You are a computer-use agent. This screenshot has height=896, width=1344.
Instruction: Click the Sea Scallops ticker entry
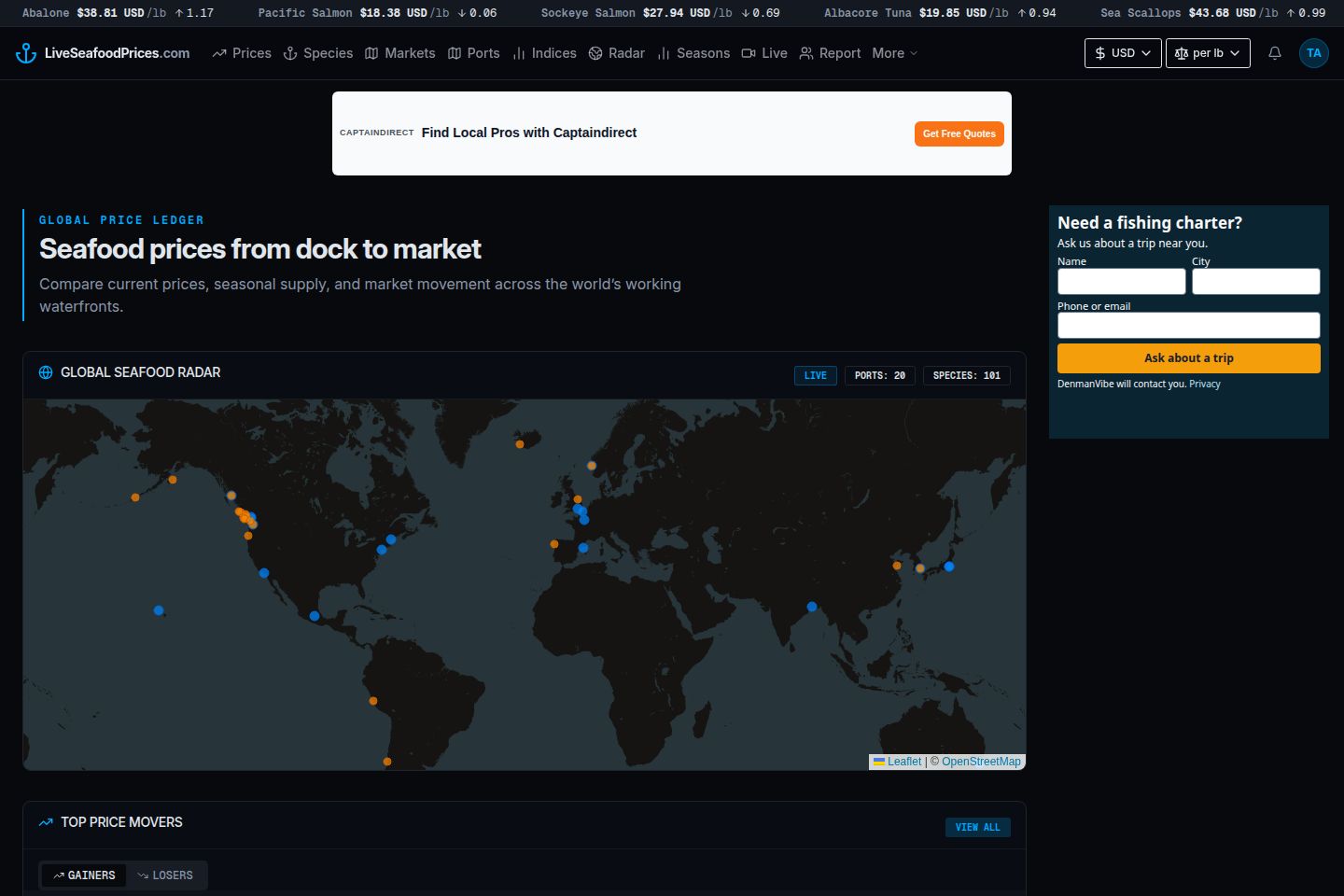[1213, 13]
